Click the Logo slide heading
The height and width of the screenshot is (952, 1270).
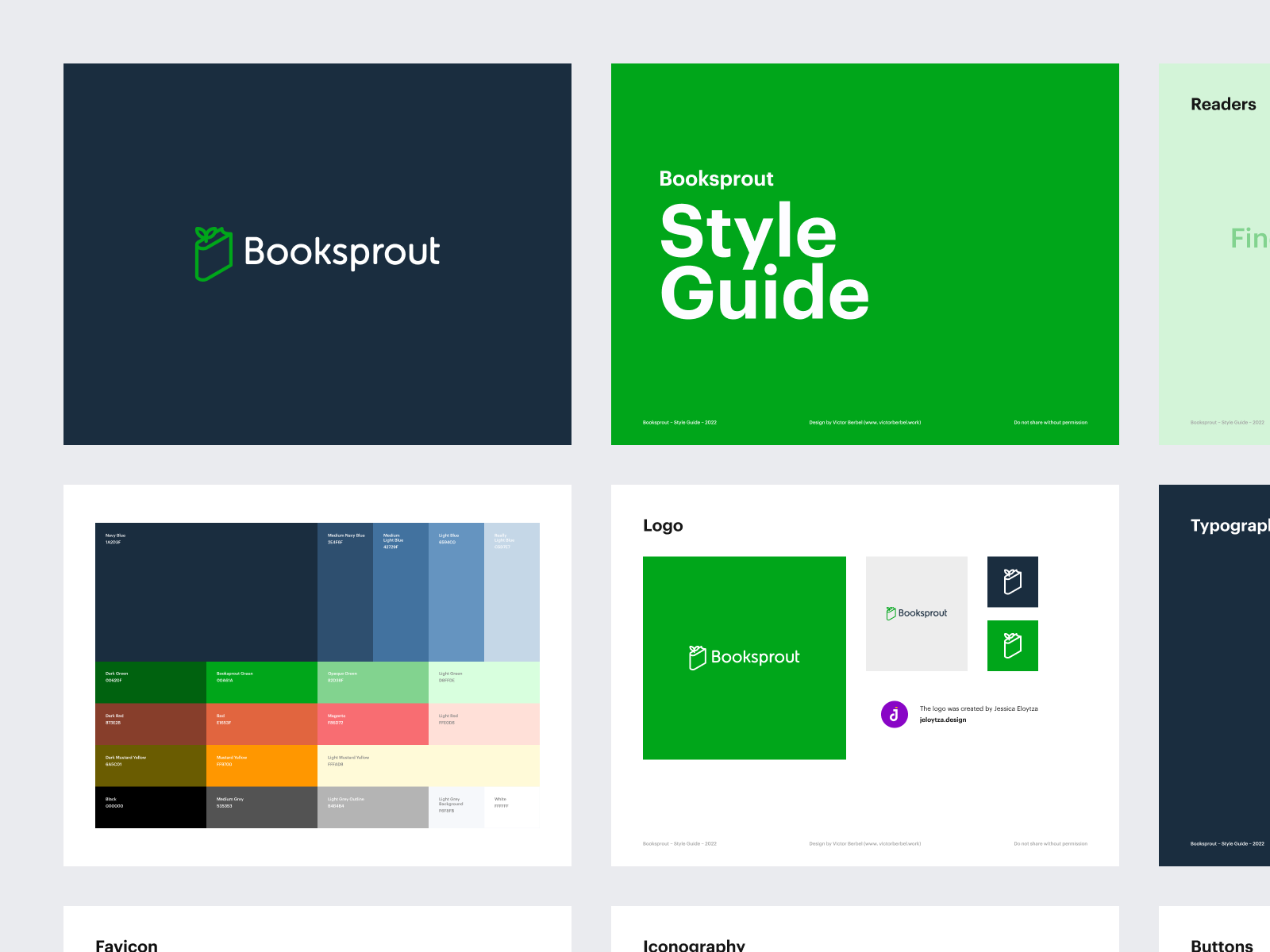click(x=663, y=526)
